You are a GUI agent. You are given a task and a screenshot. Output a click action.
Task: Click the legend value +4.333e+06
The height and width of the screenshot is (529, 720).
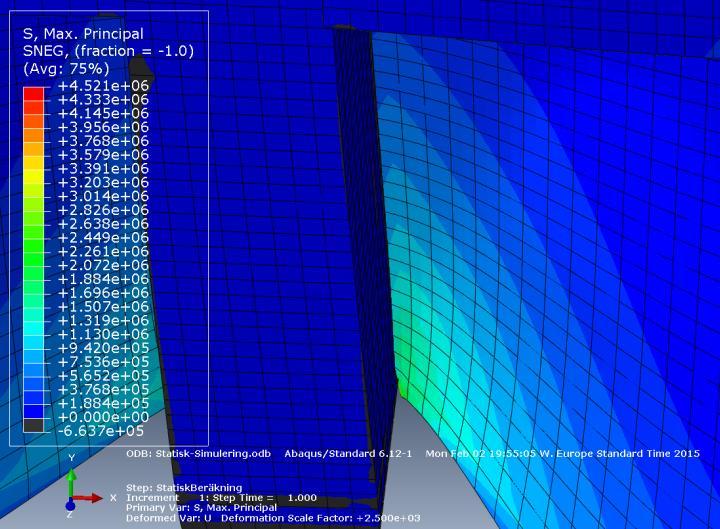point(103,99)
